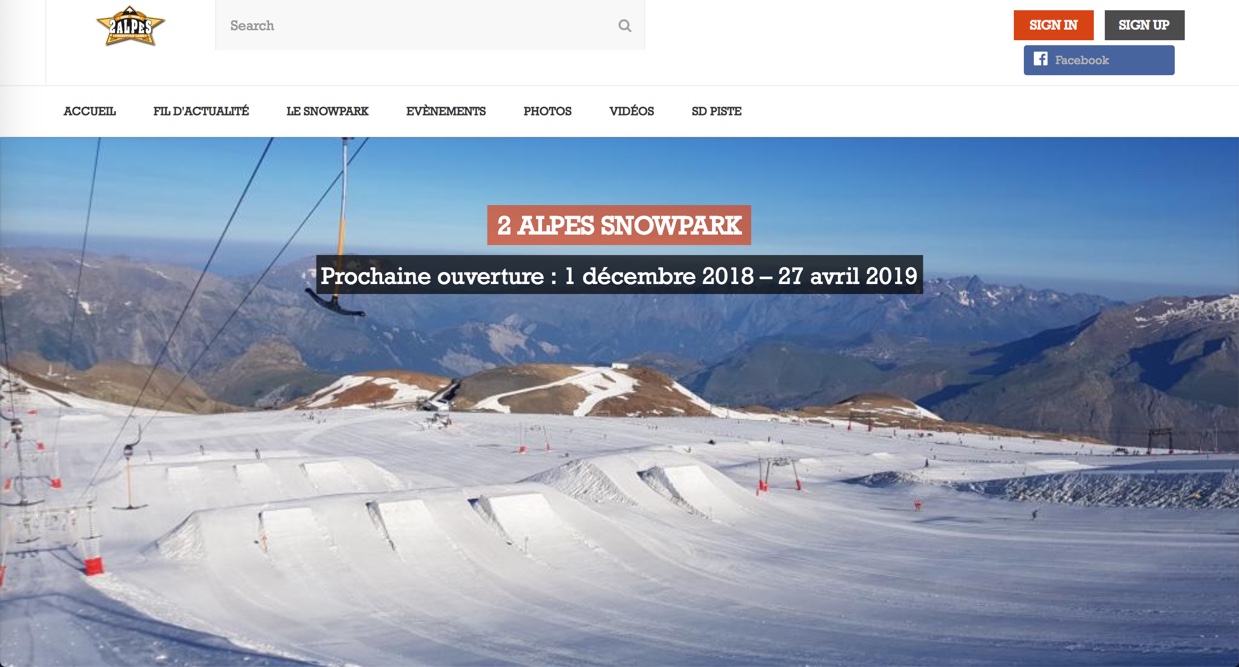Open the ACCUEIL menu item
This screenshot has height=667, width=1239.
(x=90, y=111)
